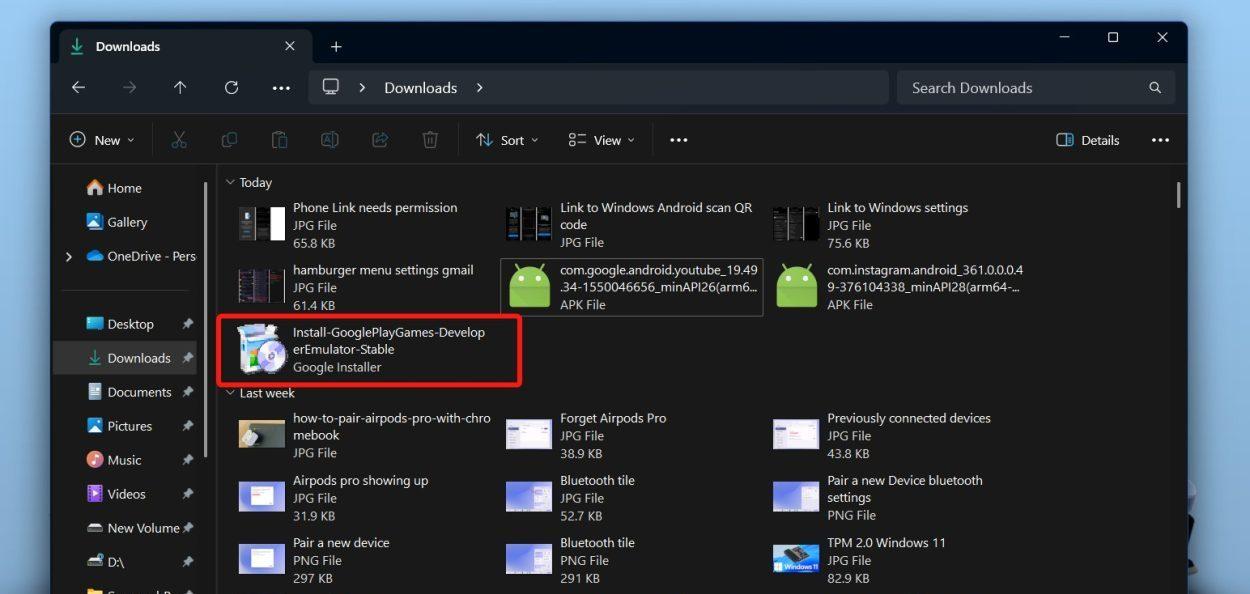Click the Paste clipboard icon
The width and height of the screenshot is (1250, 594).
280,140
